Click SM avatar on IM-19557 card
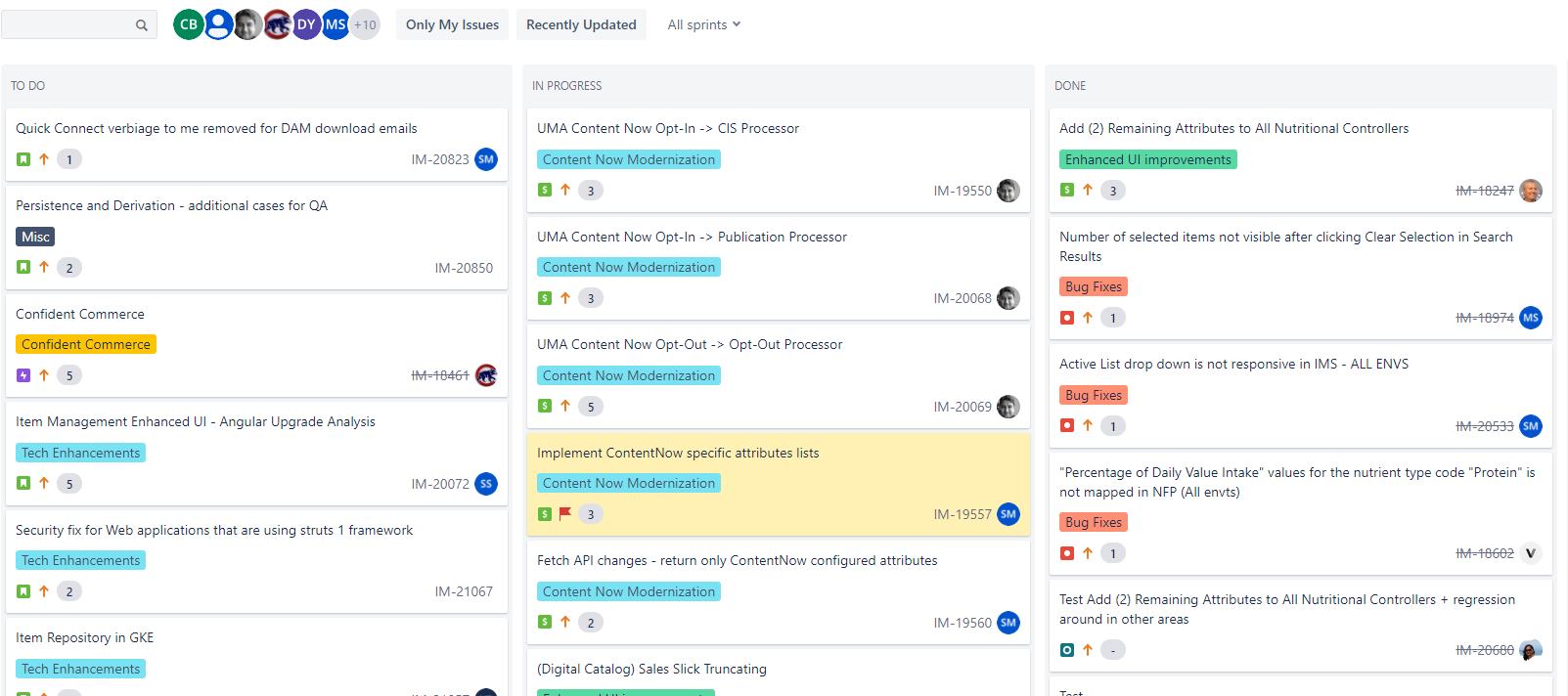The height and width of the screenshot is (696, 1568). 1008,514
